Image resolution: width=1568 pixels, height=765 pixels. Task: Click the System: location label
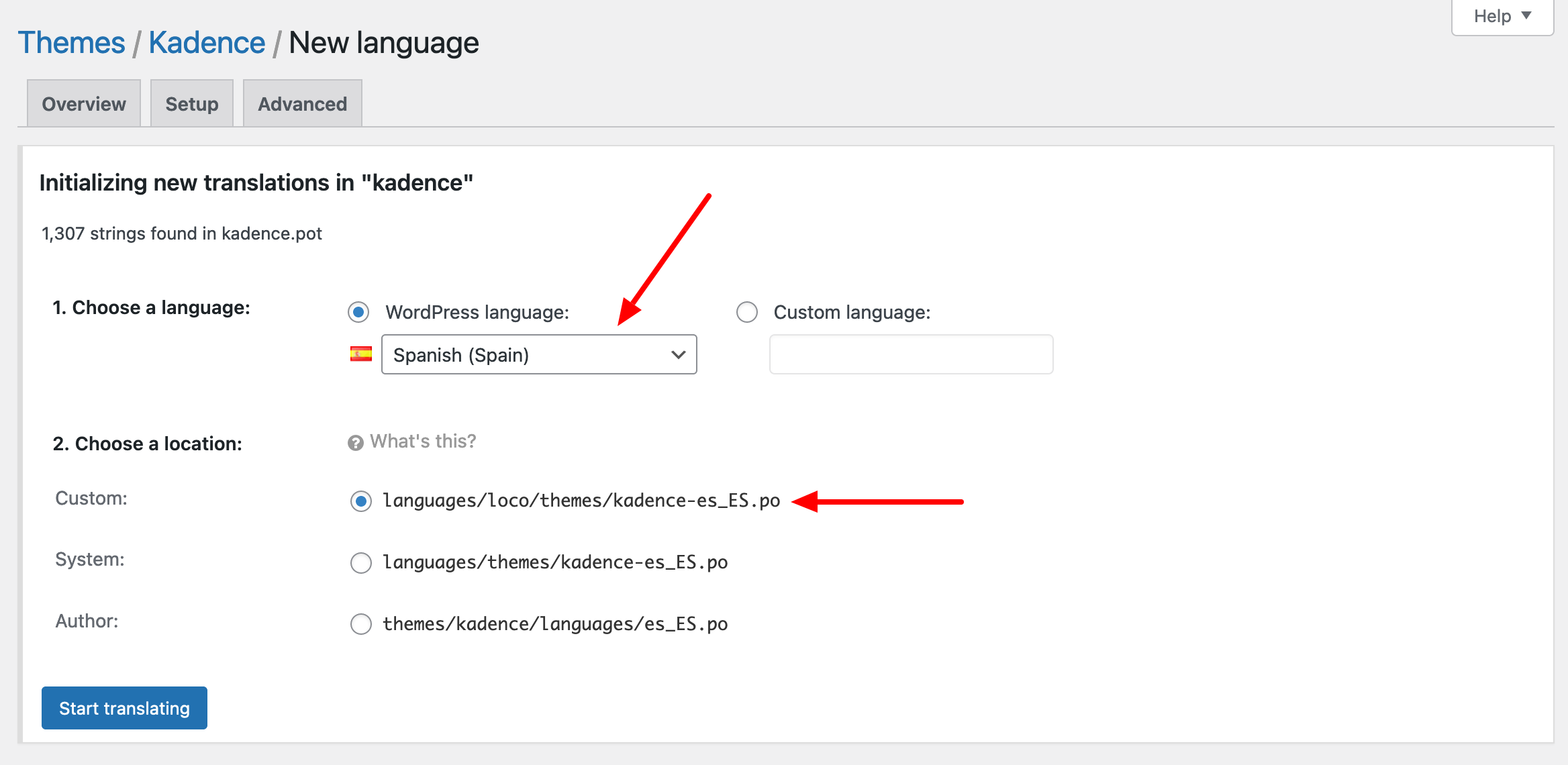pos(90,560)
